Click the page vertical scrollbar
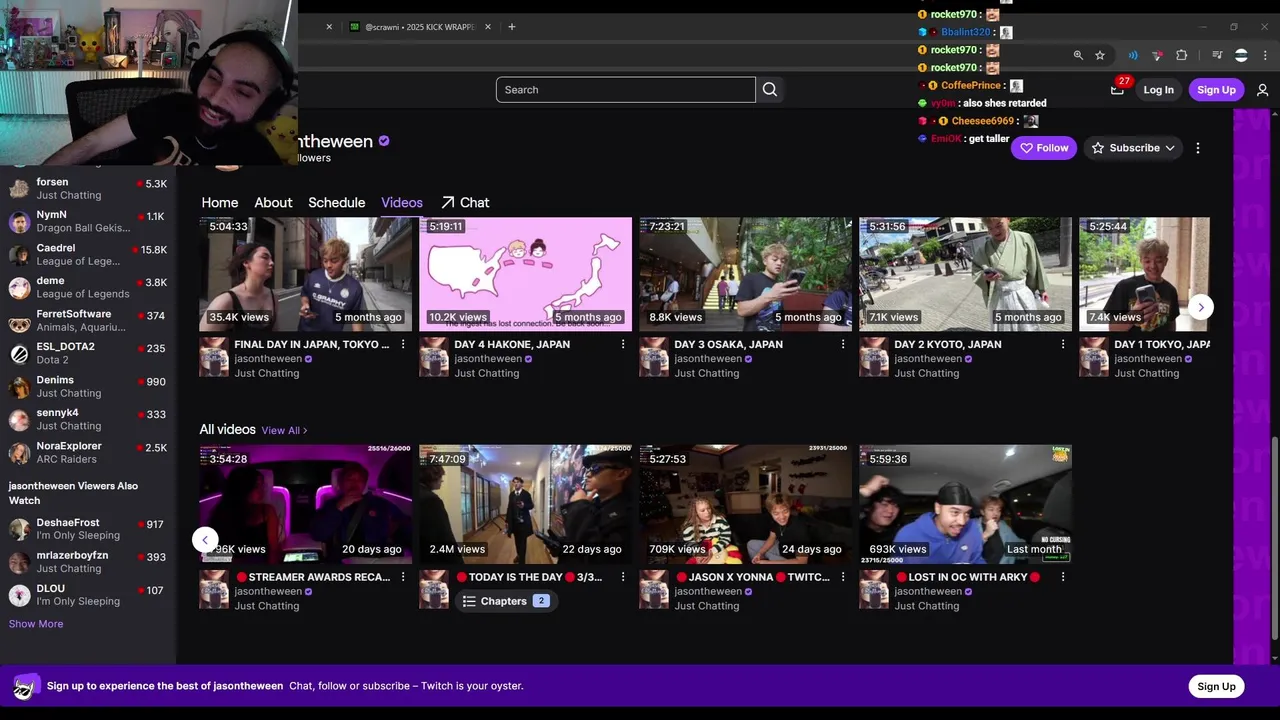 (x=1273, y=539)
